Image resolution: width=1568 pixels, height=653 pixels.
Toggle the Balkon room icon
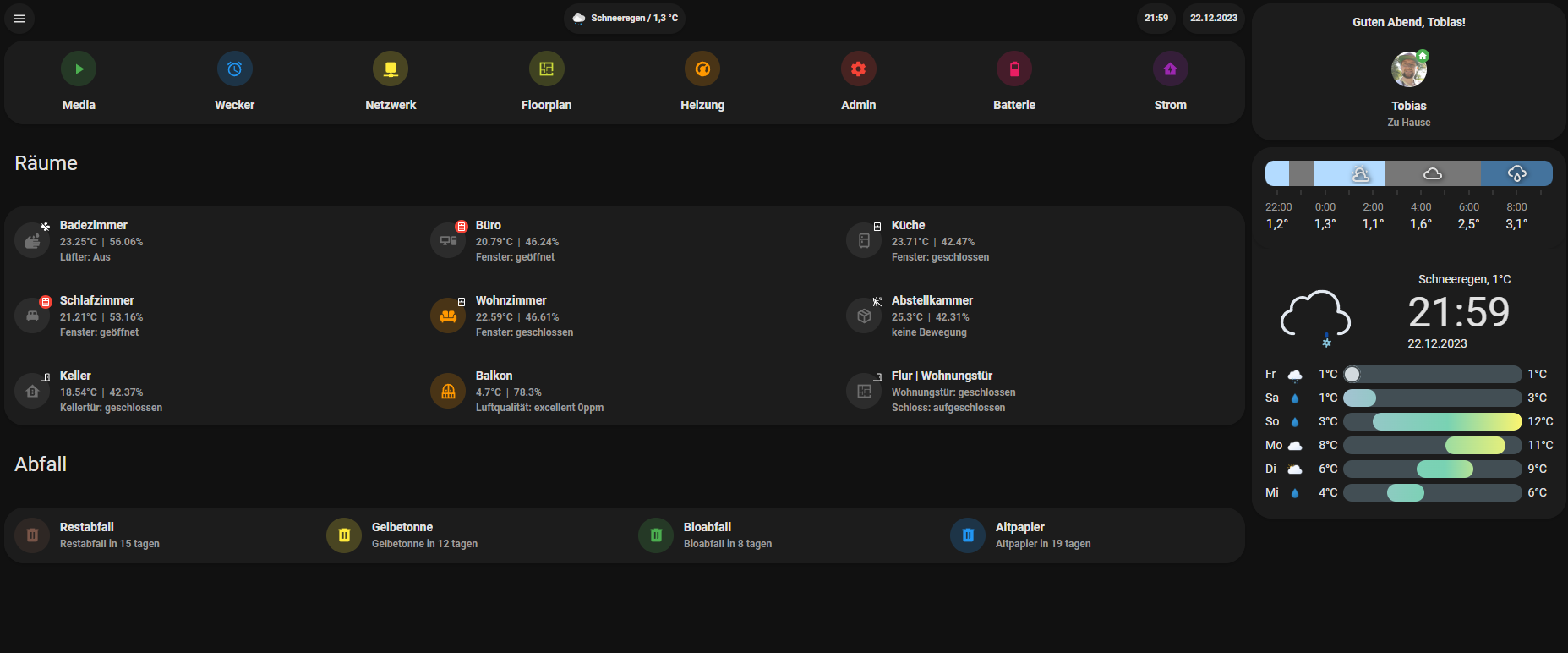(448, 392)
